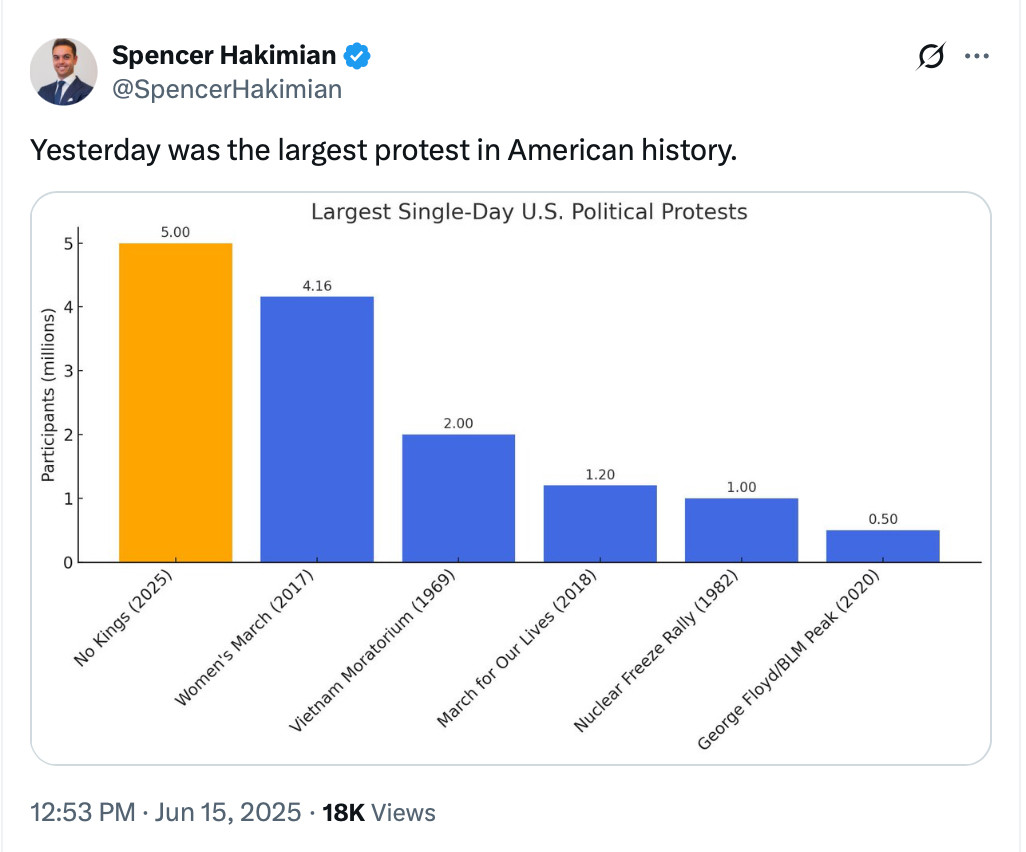Open Spencer Hakimian's profile picture
This screenshot has width=1026, height=852.
63,72
